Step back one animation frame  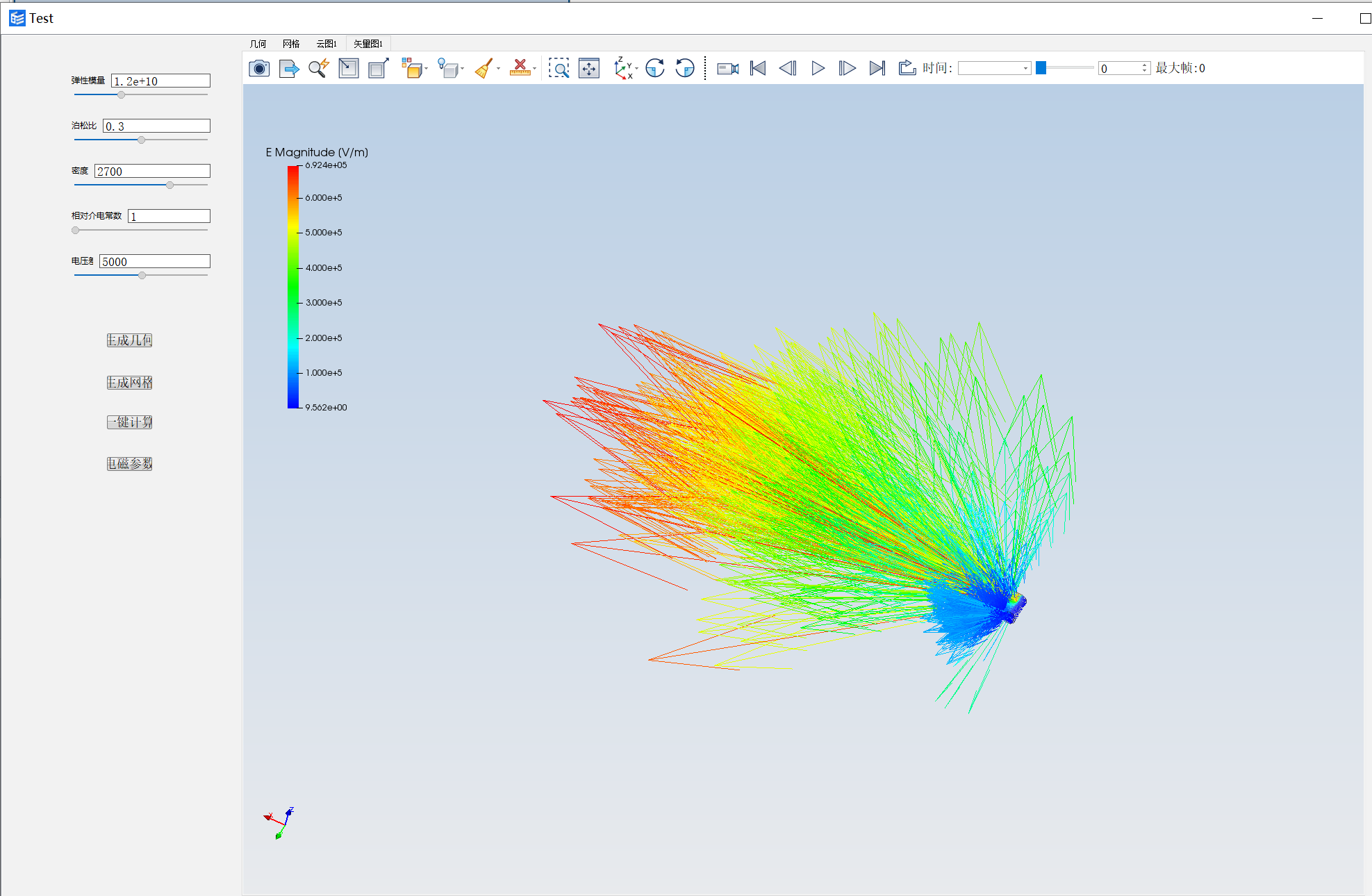pos(788,68)
